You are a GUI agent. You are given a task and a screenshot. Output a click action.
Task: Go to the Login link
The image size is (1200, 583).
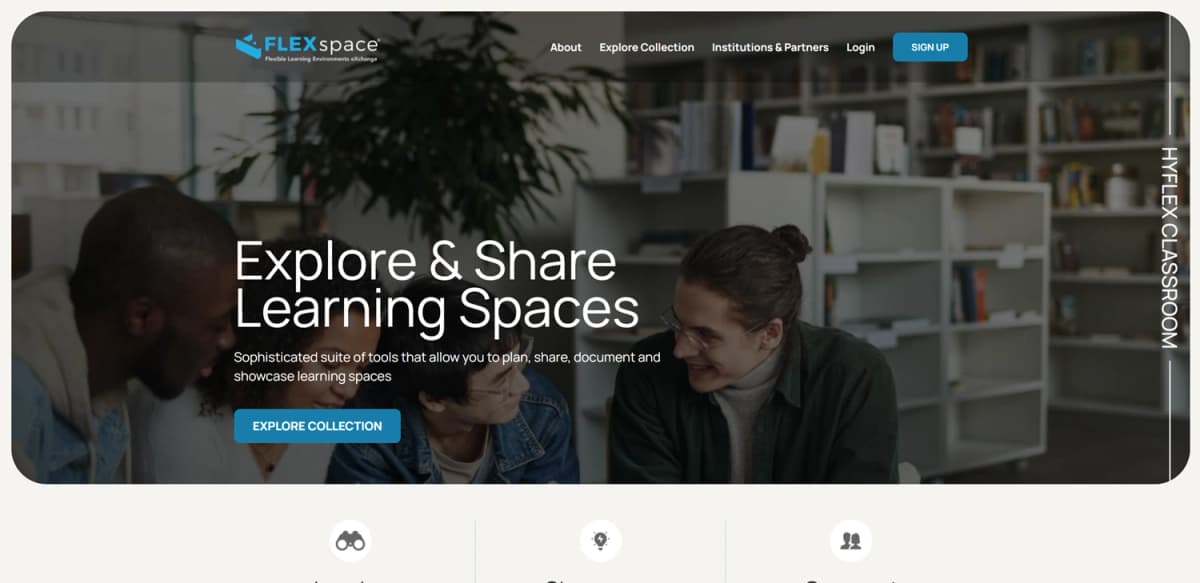click(860, 47)
